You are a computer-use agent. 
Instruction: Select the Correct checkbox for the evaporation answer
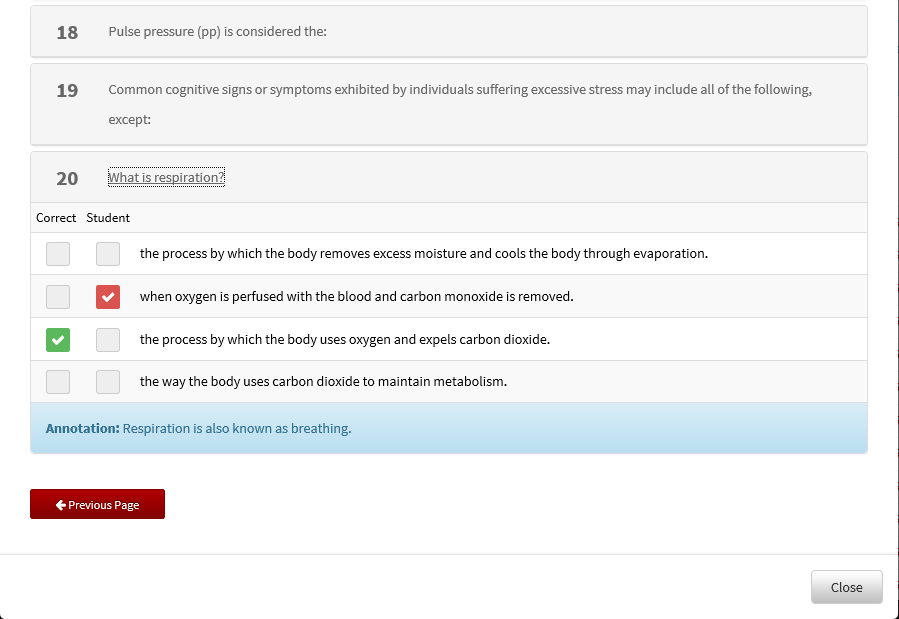point(57,253)
